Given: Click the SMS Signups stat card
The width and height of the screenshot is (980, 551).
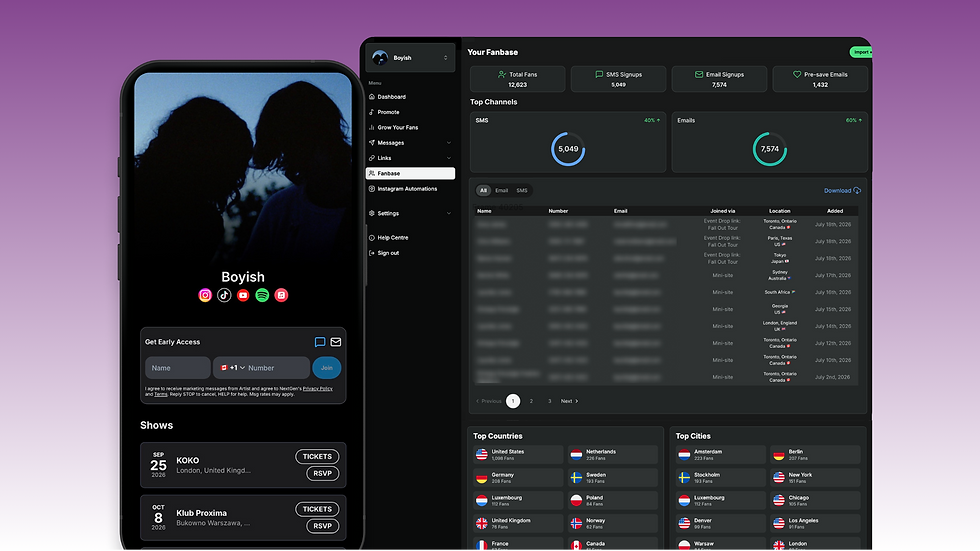Looking at the screenshot, I should [618, 79].
